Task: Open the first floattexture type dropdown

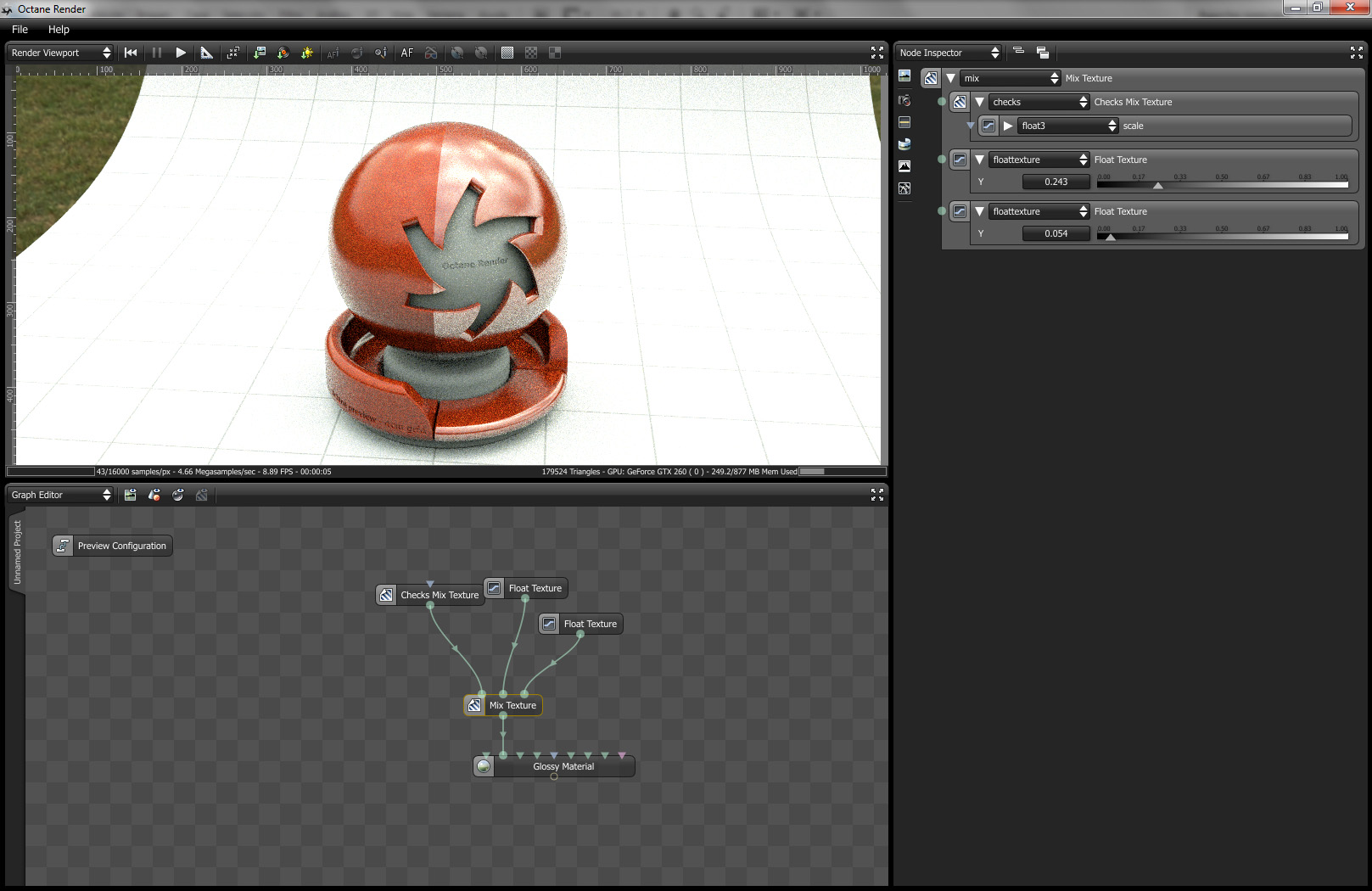Action: tap(1039, 160)
